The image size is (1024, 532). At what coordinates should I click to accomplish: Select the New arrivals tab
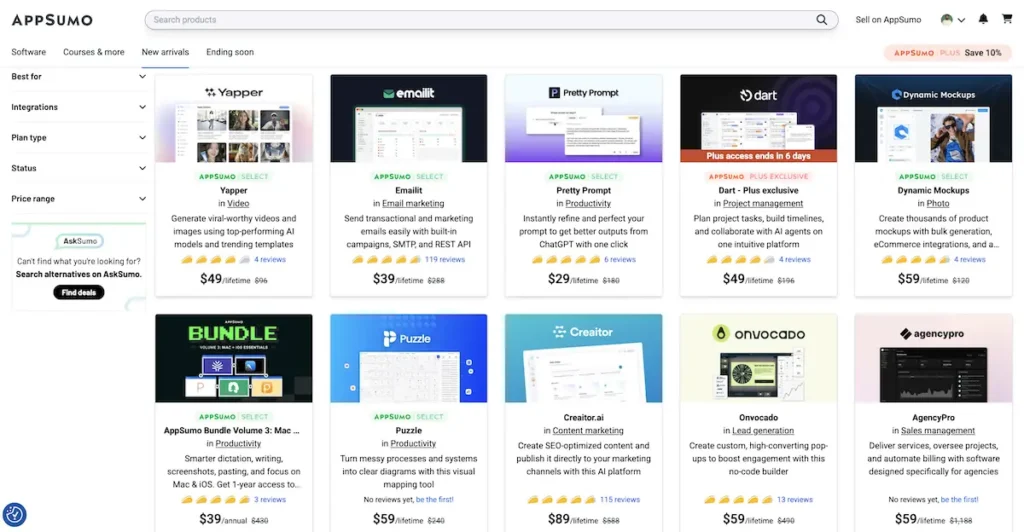click(165, 52)
